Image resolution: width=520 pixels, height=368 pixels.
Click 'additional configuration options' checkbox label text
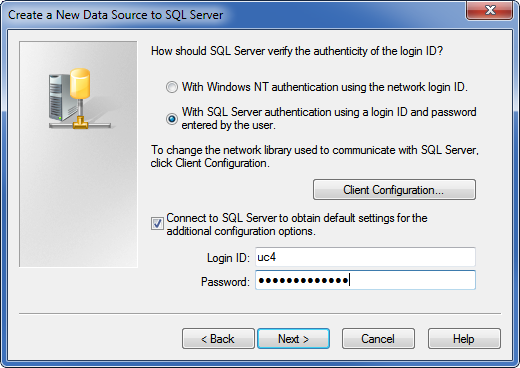point(241,231)
